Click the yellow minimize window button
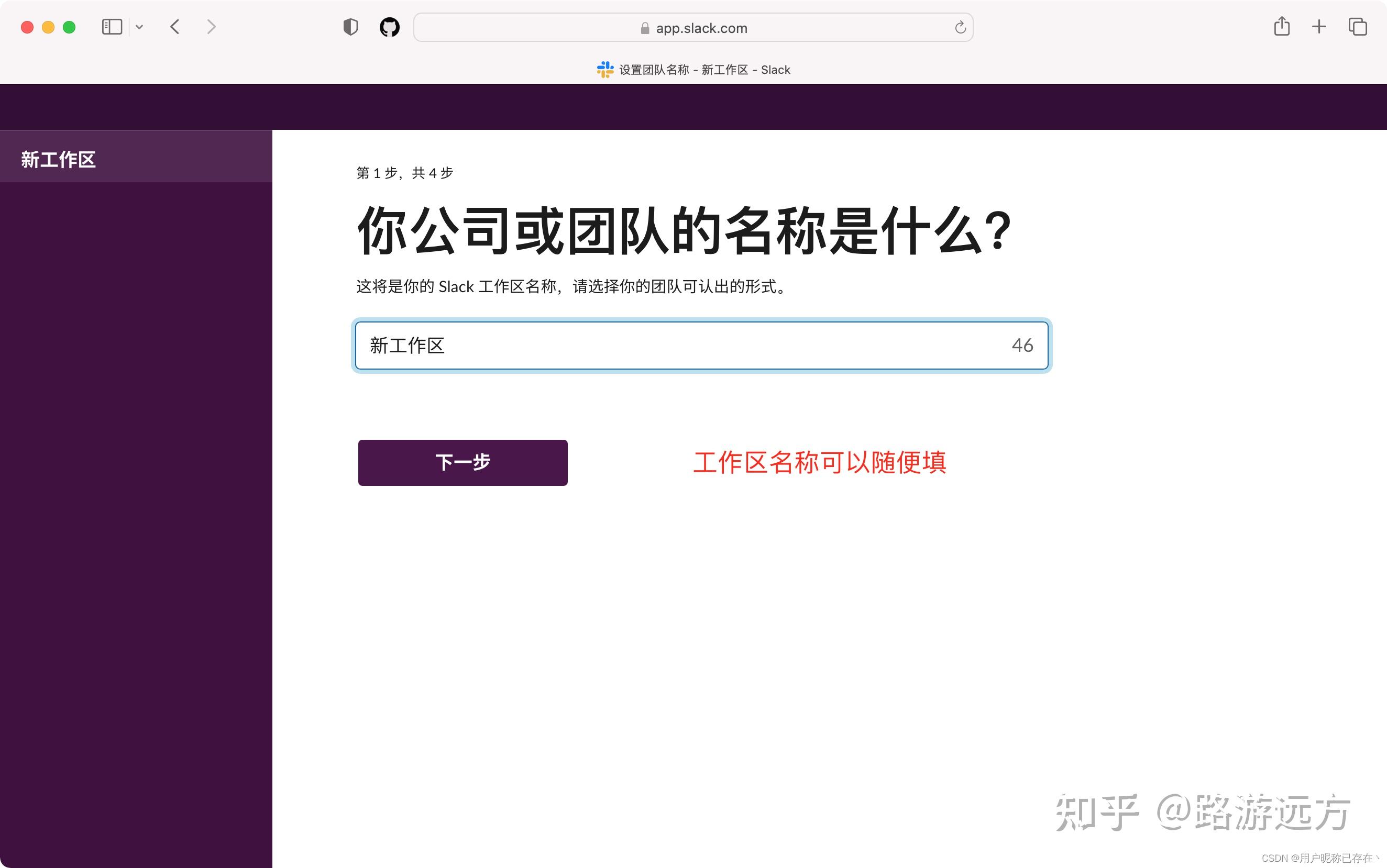Viewport: 1387px width, 868px height. tap(48, 27)
